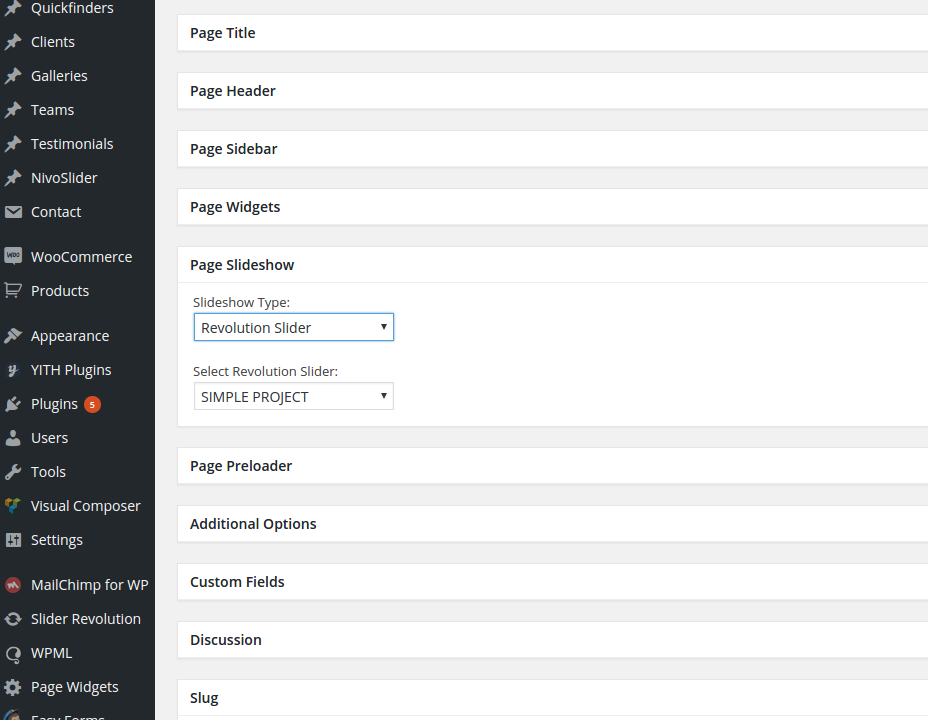This screenshot has height=720, width=928.
Task: Click the Slider Revolution refresh icon
Action: (x=13, y=619)
